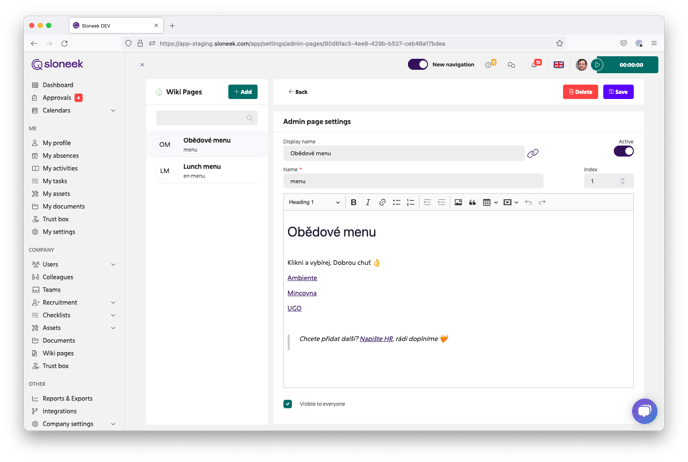
Task: Expand the Company settings menu
Action: 113,424
